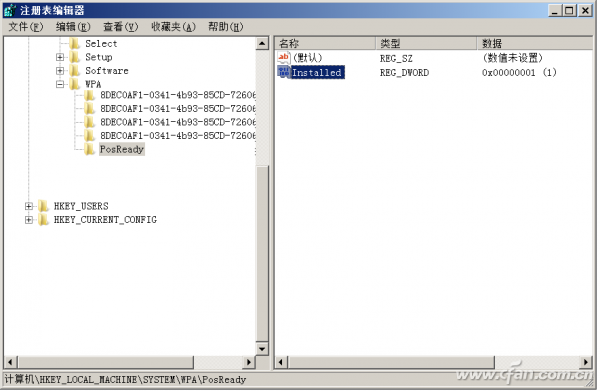Expand the HKEY_USERS tree node
This screenshot has height=391, width=600.
tap(29, 207)
